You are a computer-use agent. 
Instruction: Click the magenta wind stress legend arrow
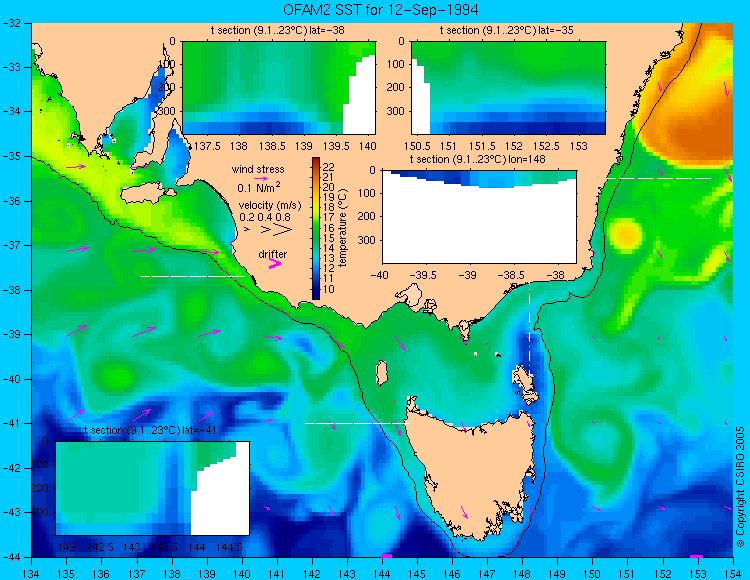click(x=261, y=178)
